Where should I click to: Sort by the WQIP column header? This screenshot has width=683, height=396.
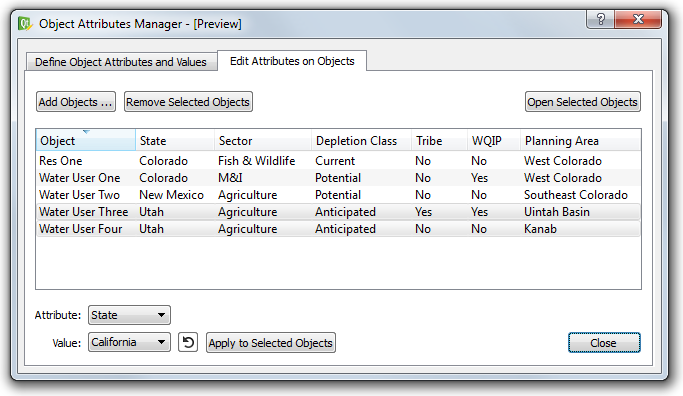click(494, 141)
